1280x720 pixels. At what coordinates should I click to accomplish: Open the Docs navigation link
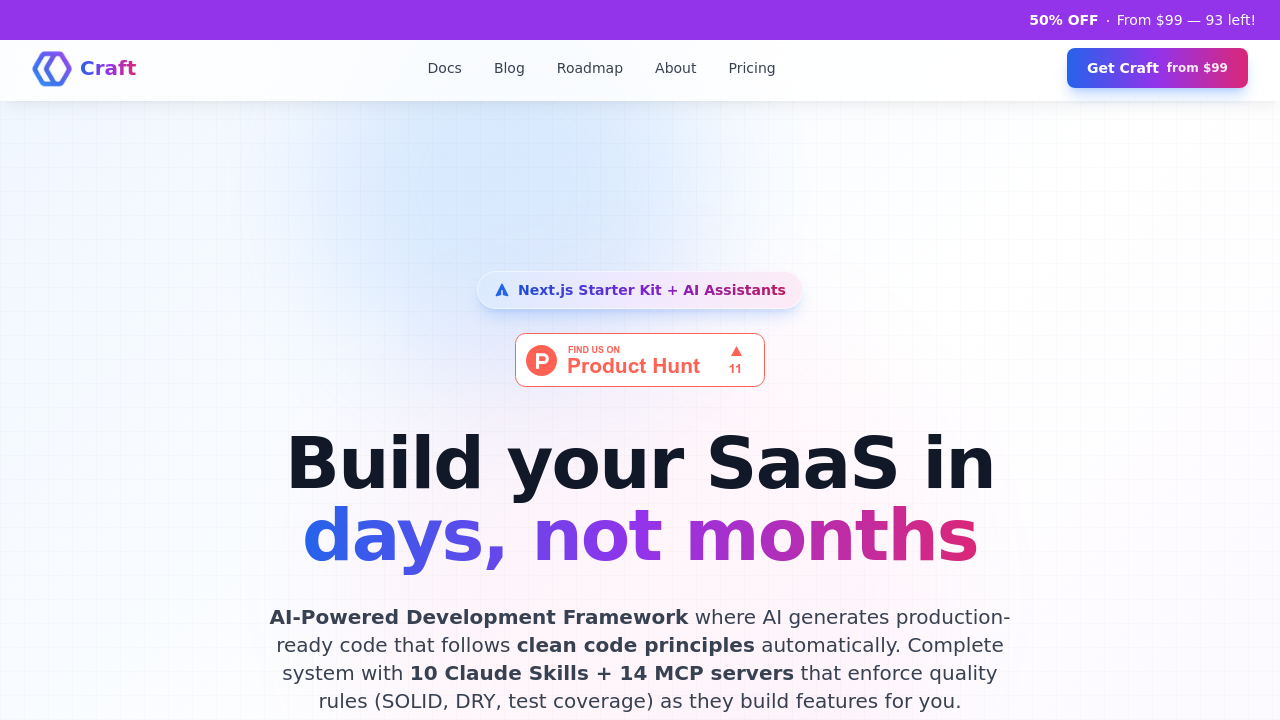444,68
